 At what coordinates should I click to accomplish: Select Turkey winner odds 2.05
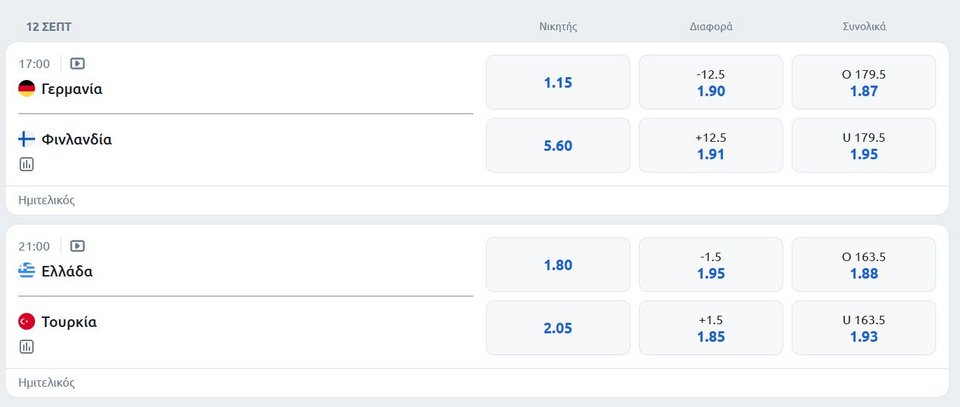click(x=558, y=328)
